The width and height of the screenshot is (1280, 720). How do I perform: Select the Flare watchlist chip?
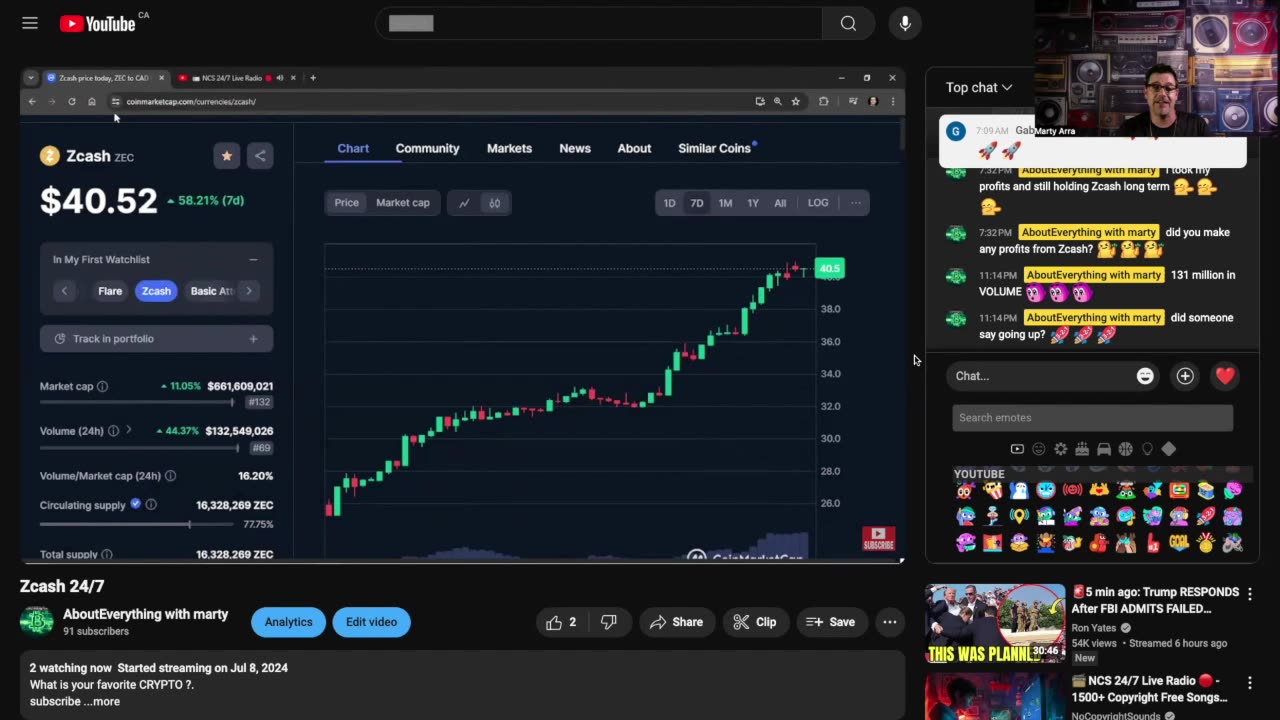110,291
